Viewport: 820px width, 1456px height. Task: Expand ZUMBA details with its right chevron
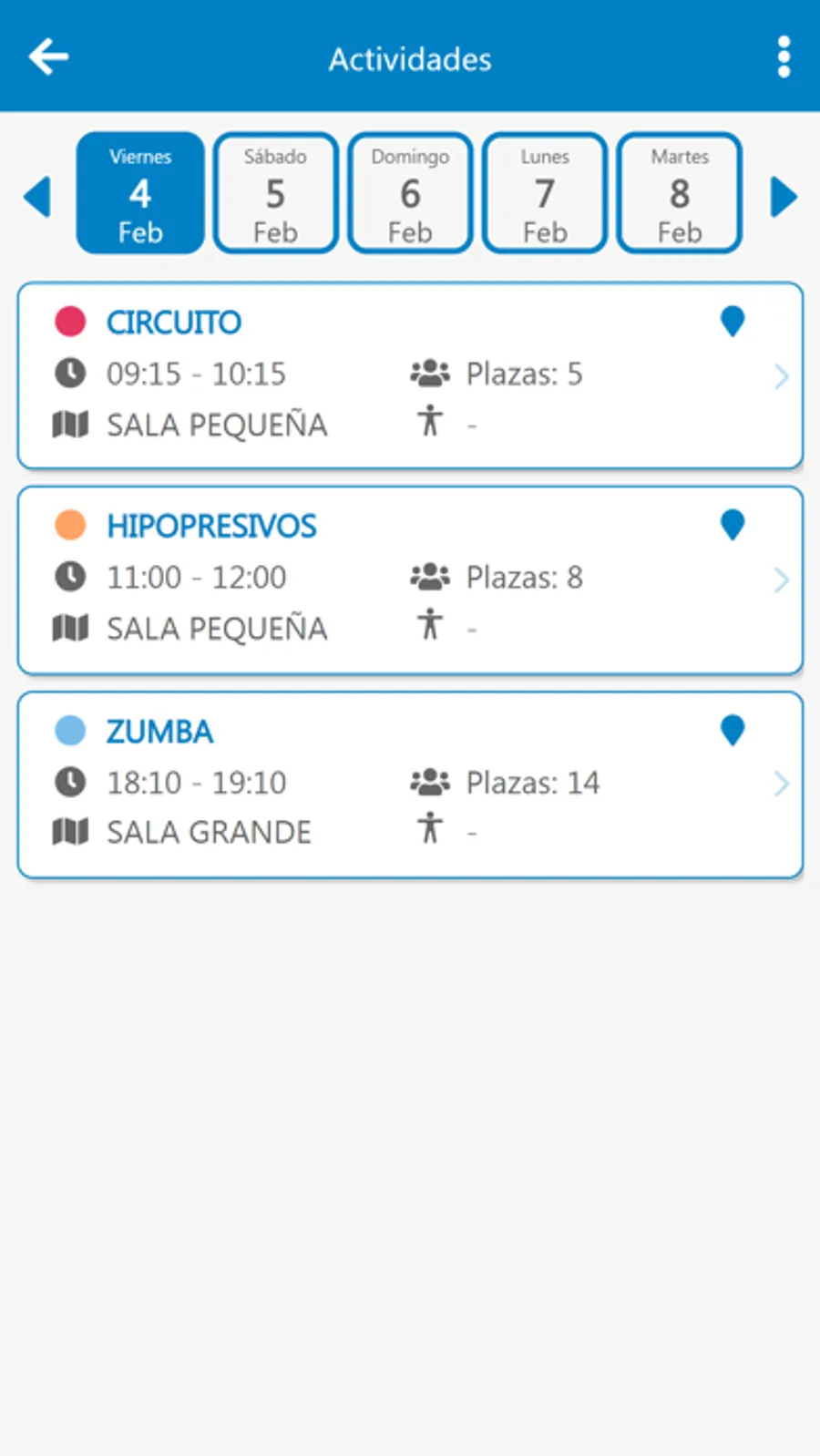pyautogui.click(x=781, y=784)
